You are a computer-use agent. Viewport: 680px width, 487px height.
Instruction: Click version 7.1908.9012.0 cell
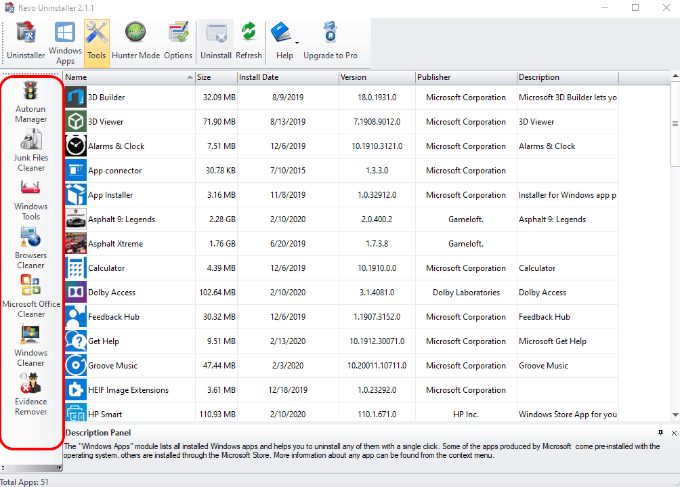pyautogui.click(x=376, y=121)
